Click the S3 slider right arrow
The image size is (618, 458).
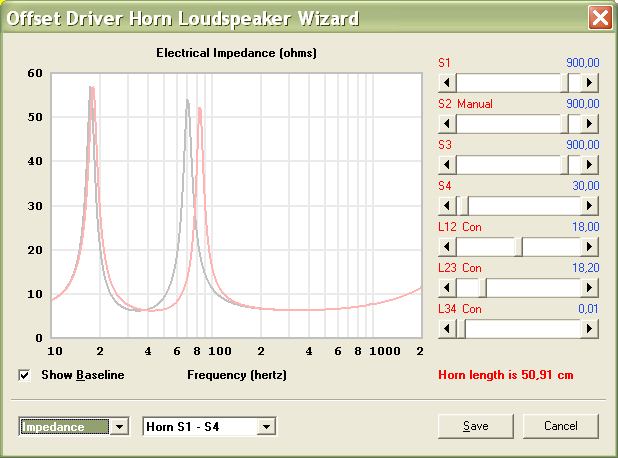589,165
